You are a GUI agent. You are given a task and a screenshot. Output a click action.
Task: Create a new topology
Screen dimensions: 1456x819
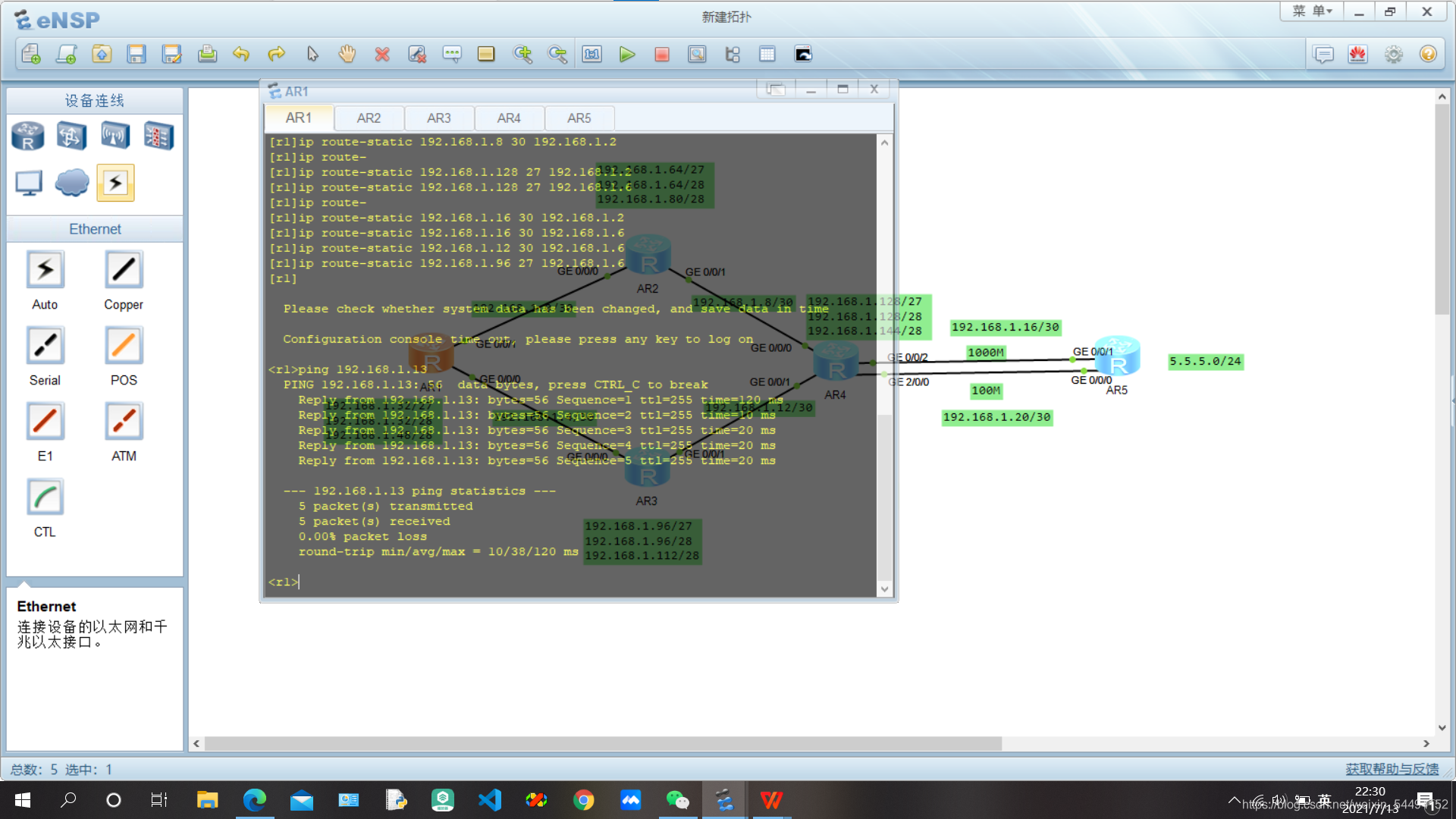[x=31, y=54]
